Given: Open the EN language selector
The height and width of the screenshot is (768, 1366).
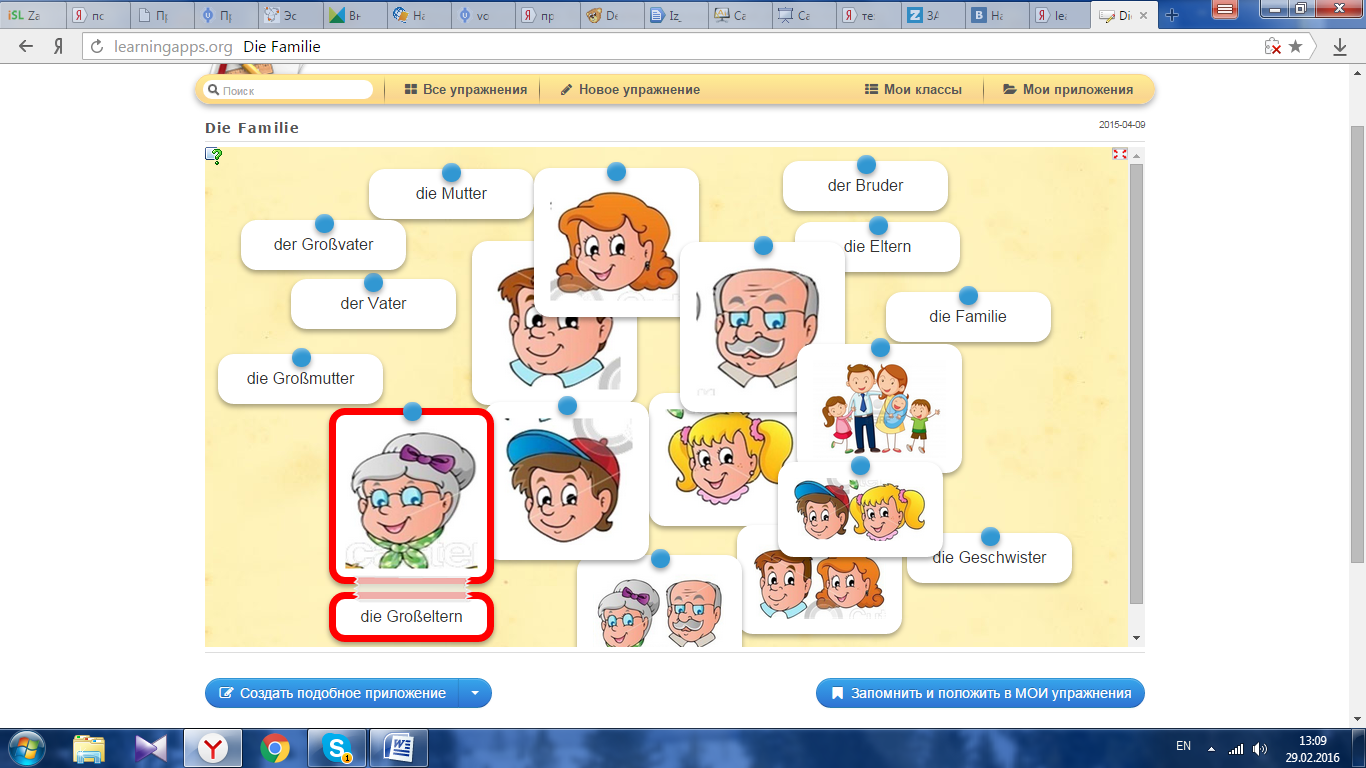Looking at the screenshot, I should [x=1183, y=746].
